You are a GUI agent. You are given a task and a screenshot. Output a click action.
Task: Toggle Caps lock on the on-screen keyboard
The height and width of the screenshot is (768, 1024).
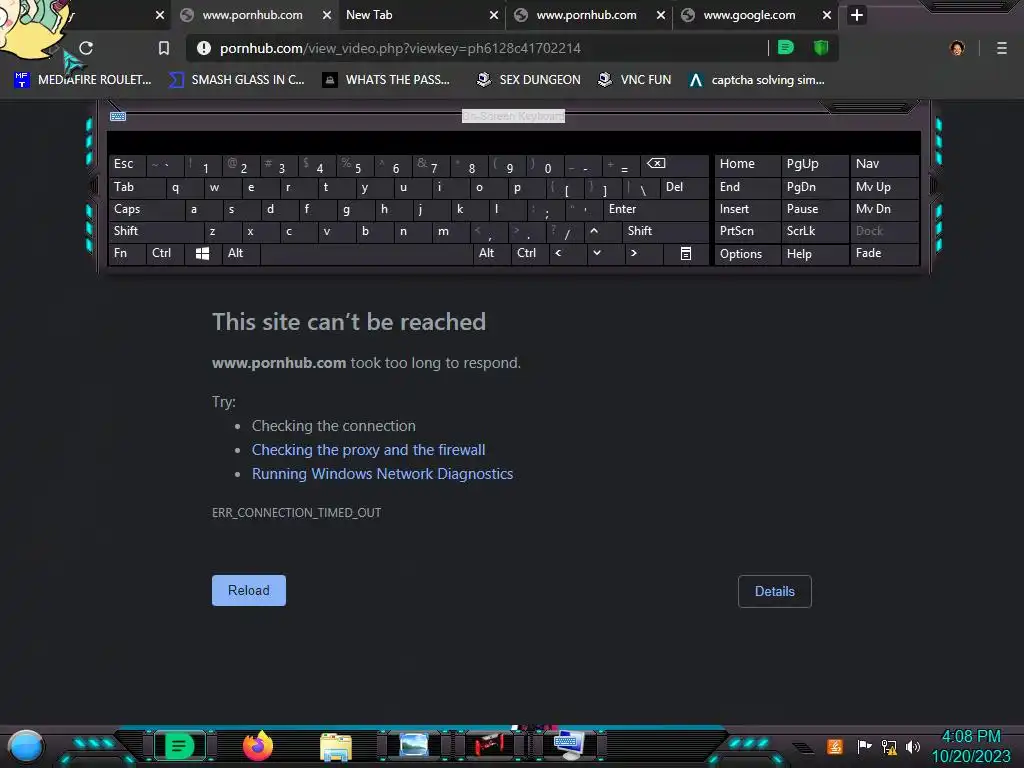point(146,210)
